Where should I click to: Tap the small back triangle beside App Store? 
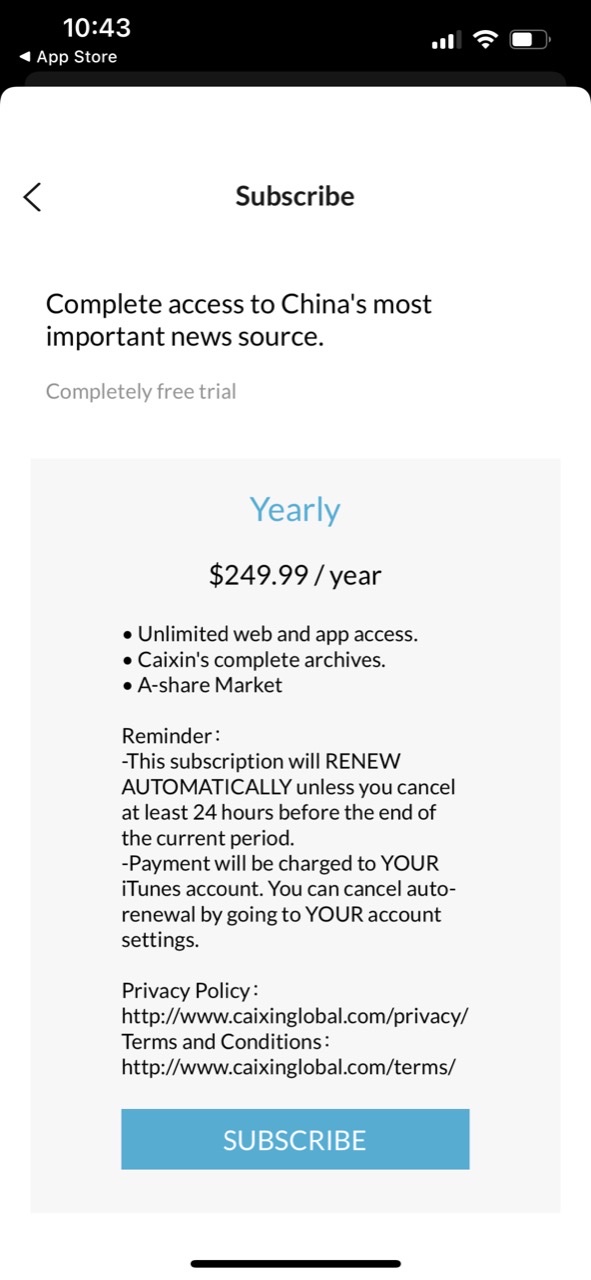25,57
